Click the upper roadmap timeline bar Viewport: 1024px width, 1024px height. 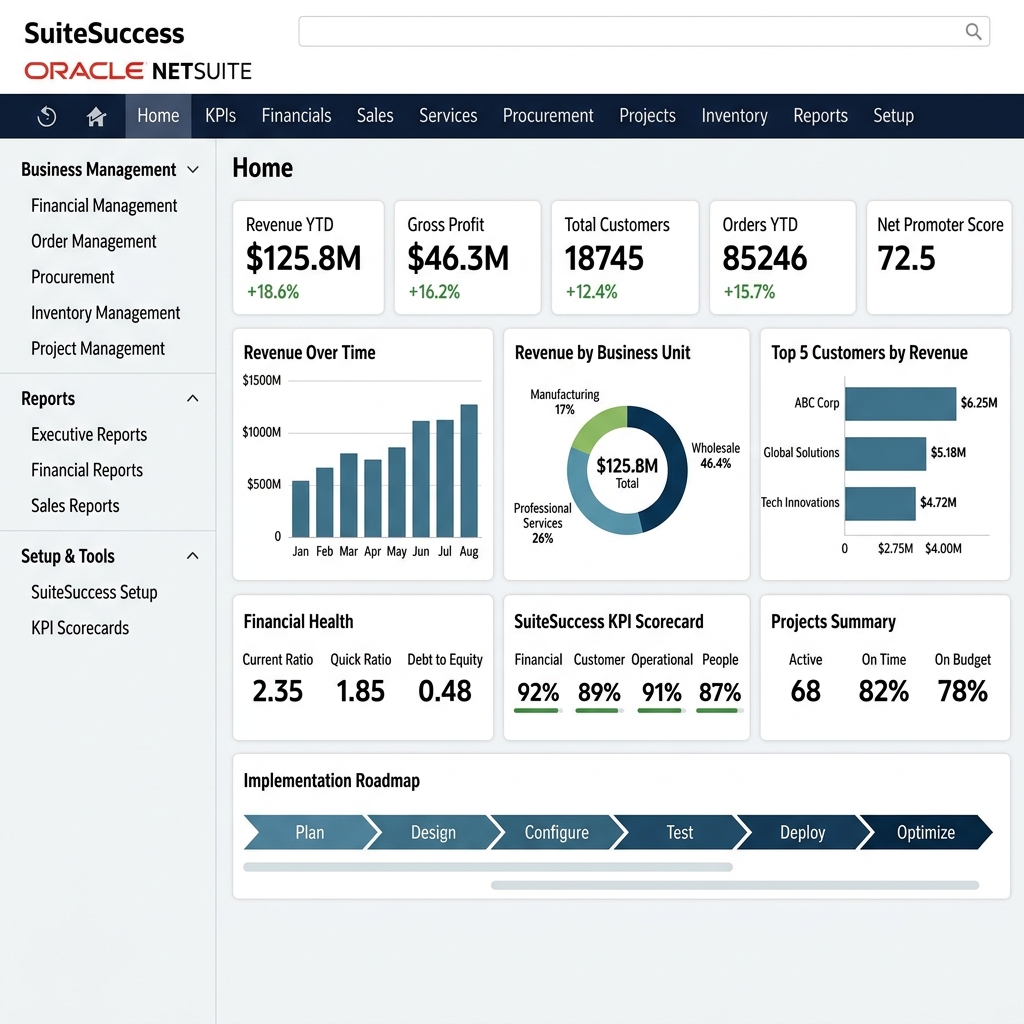488,867
